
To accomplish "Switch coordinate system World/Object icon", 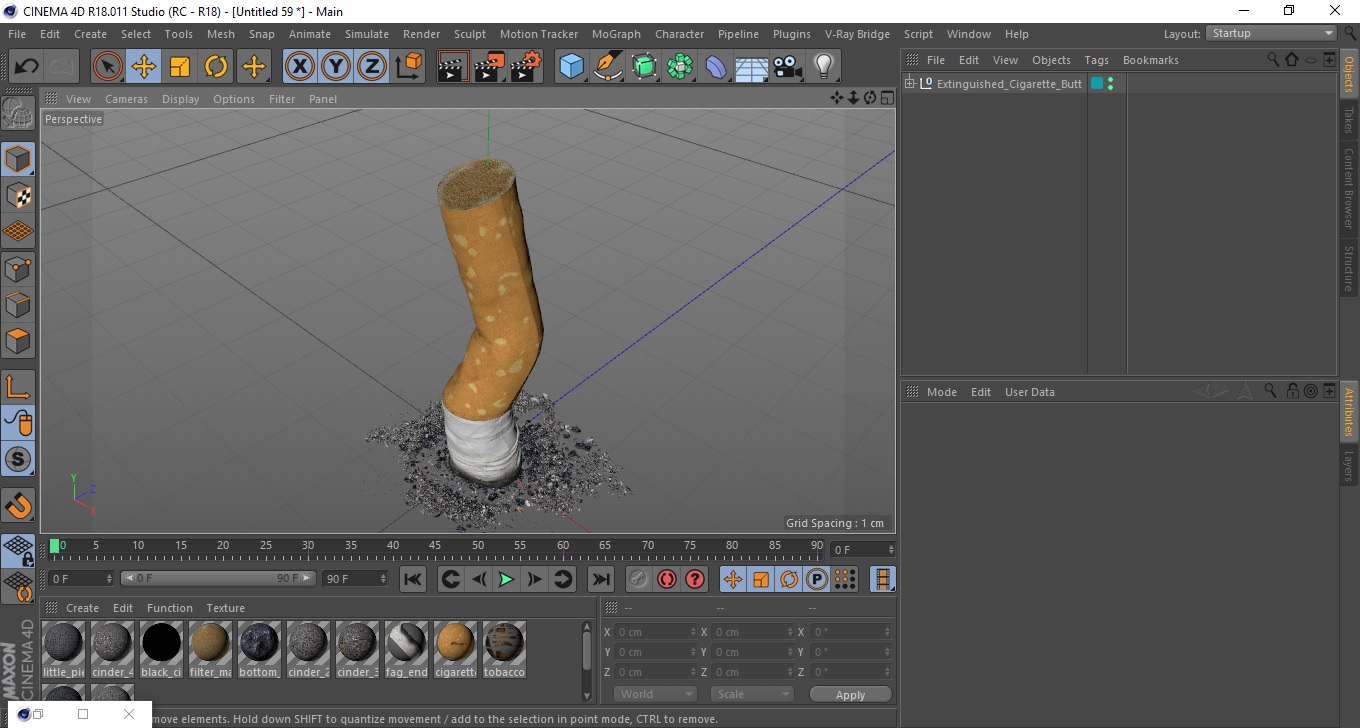I will (408, 67).
